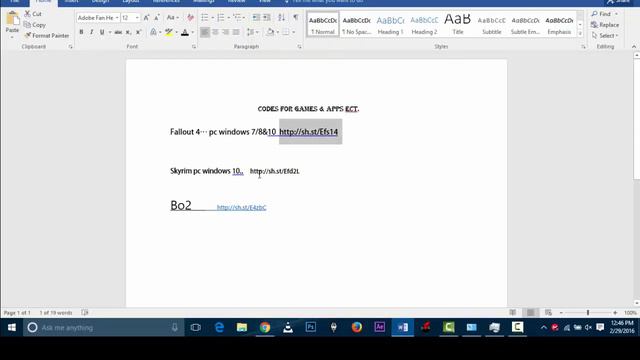Toggle Print Layout view in status bar
This screenshot has width=640, height=360.
[531, 313]
